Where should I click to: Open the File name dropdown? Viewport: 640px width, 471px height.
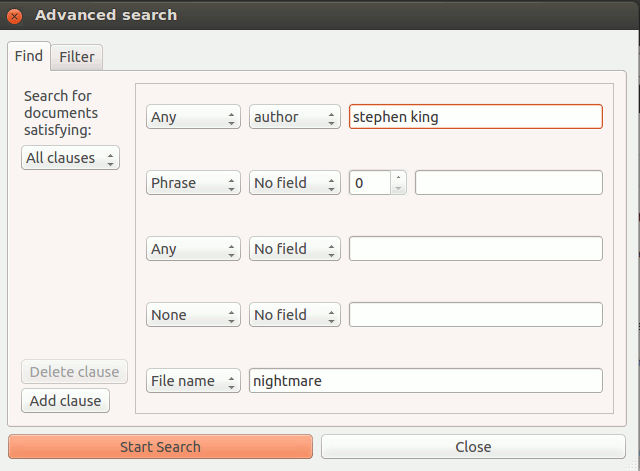pyautogui.click(x=193, y=381)
